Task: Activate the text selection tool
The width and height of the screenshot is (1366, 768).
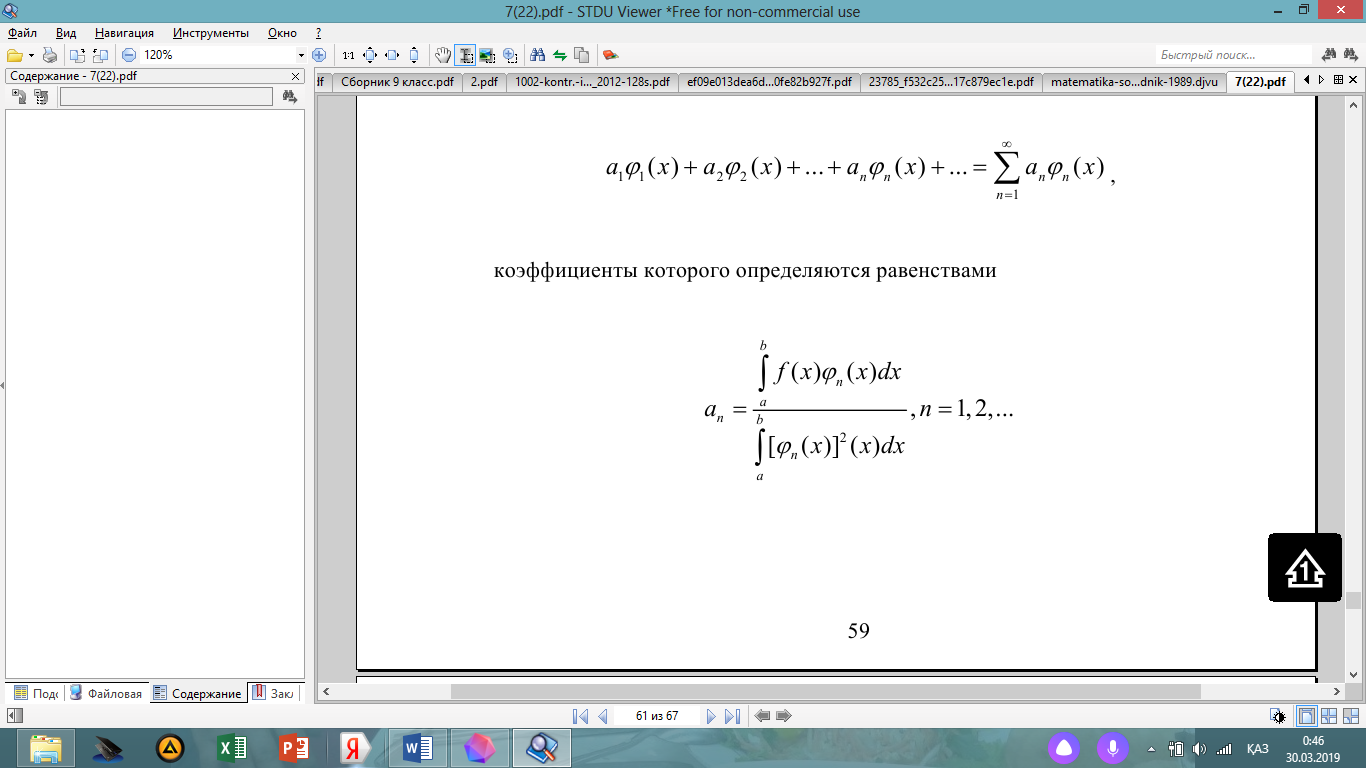Action: [465, 55]
